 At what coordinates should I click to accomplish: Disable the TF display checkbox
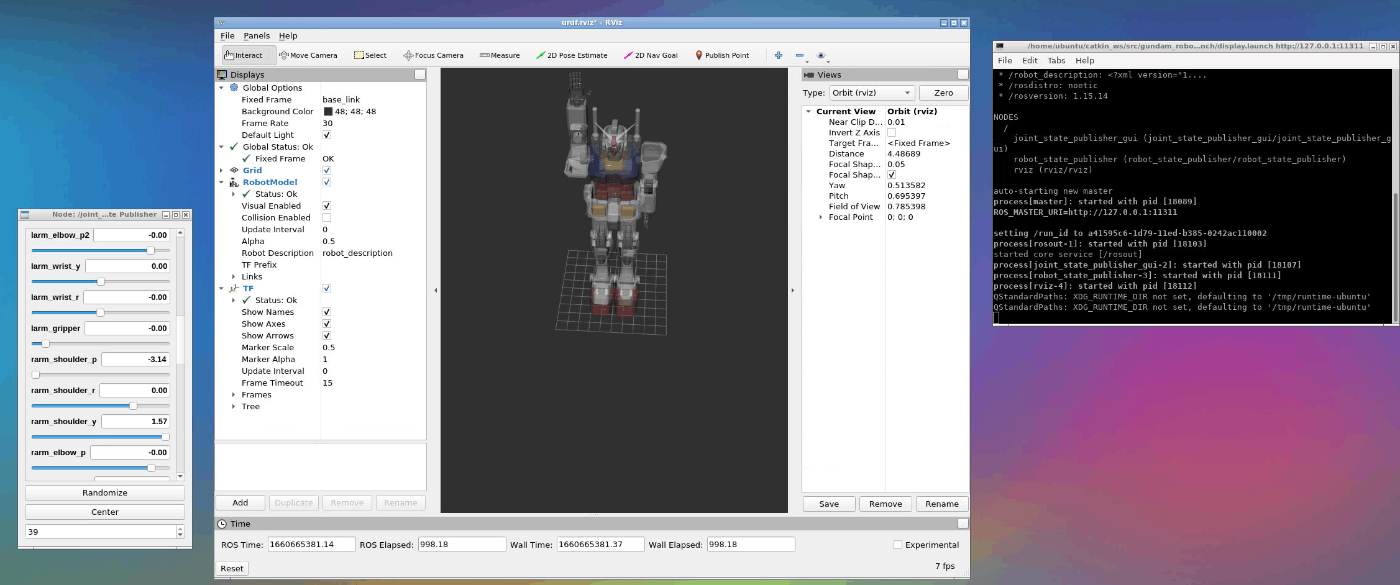(327, 288)
